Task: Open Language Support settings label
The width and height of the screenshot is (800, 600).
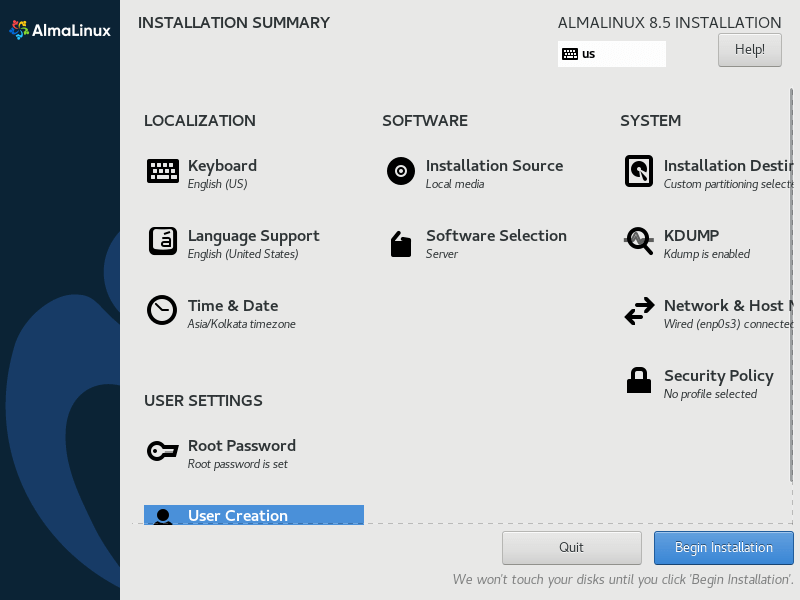Action: 254,236
